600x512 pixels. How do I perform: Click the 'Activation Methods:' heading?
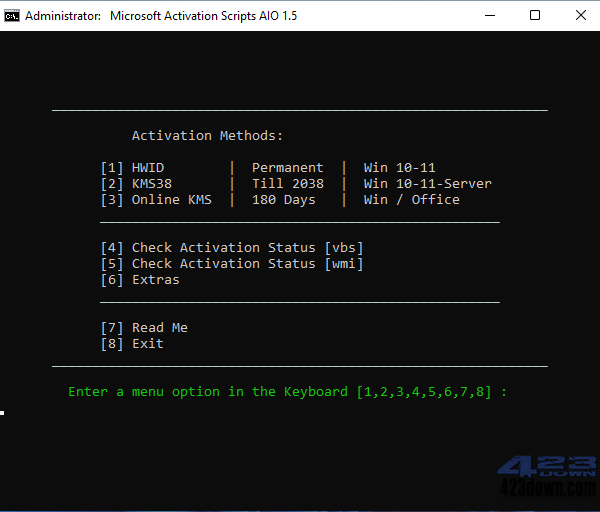[x=207, y=136]
